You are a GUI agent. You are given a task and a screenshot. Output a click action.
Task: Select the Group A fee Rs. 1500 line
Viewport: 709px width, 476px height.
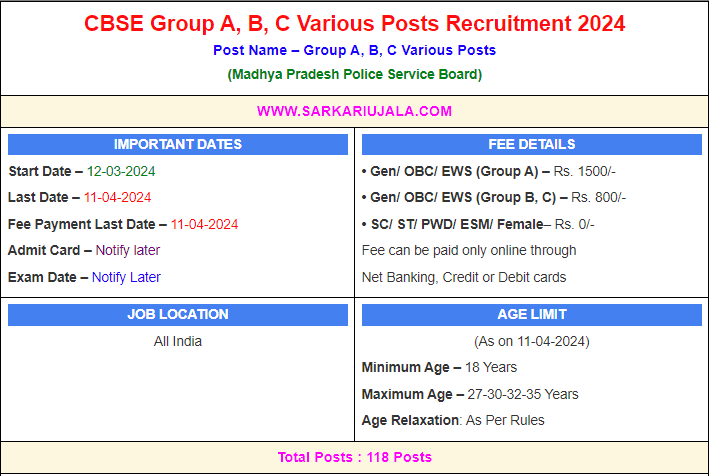491,171
